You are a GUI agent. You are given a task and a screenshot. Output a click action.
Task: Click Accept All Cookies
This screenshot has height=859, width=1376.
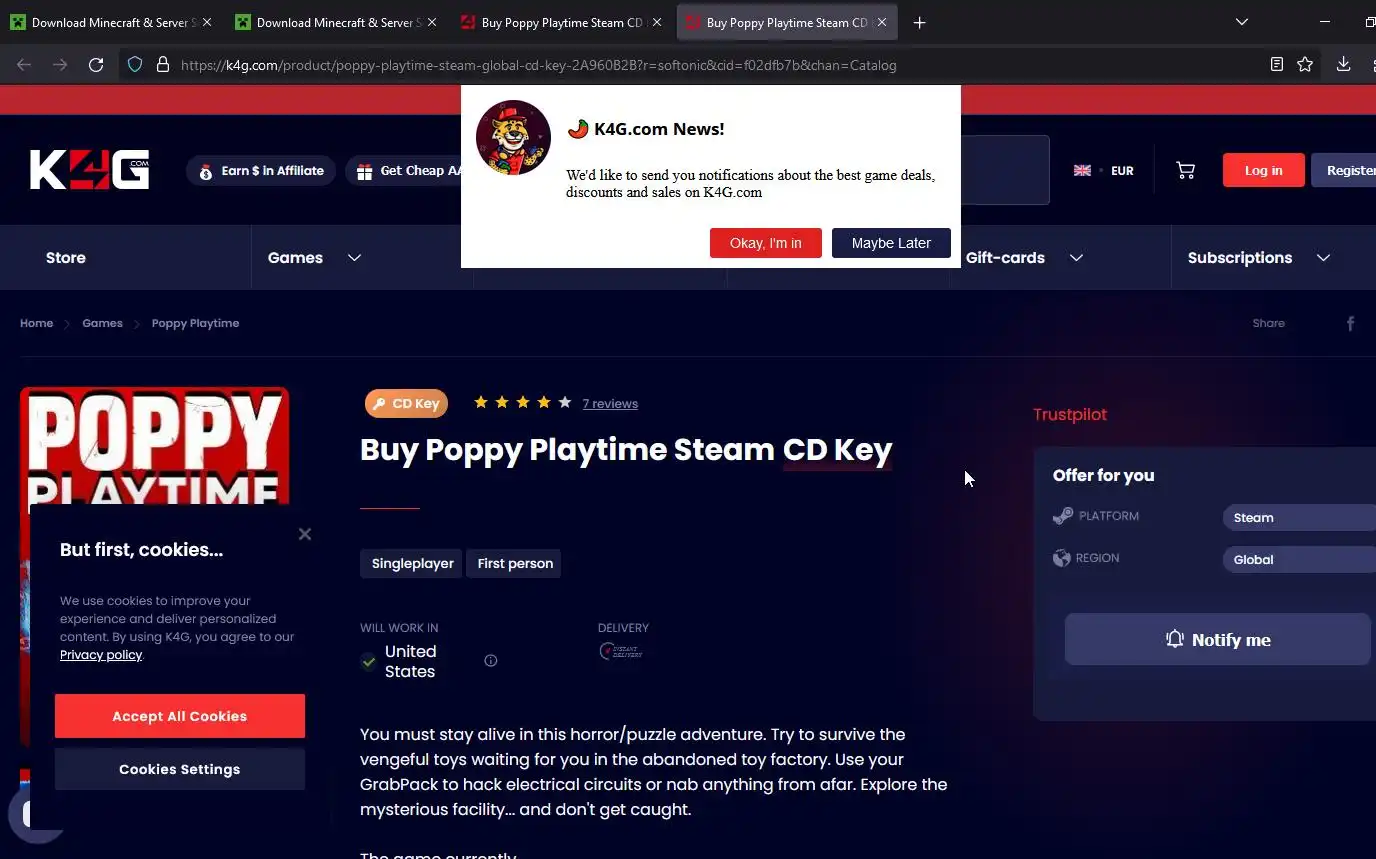[x=180, y=716]
